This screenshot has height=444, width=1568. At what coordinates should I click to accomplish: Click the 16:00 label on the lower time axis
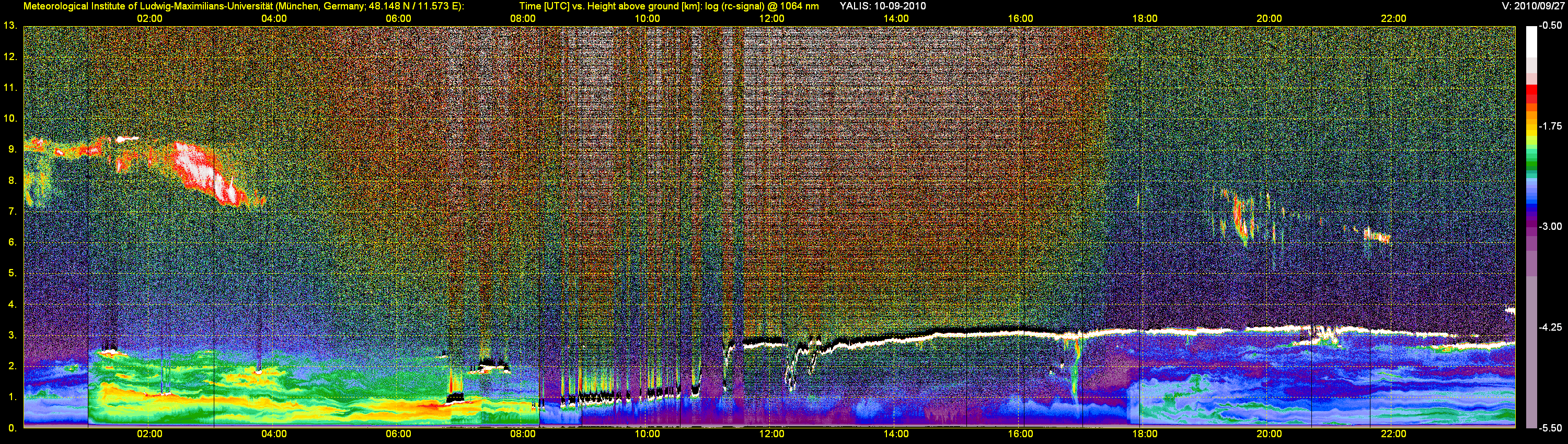click(x=1021, y=434)
